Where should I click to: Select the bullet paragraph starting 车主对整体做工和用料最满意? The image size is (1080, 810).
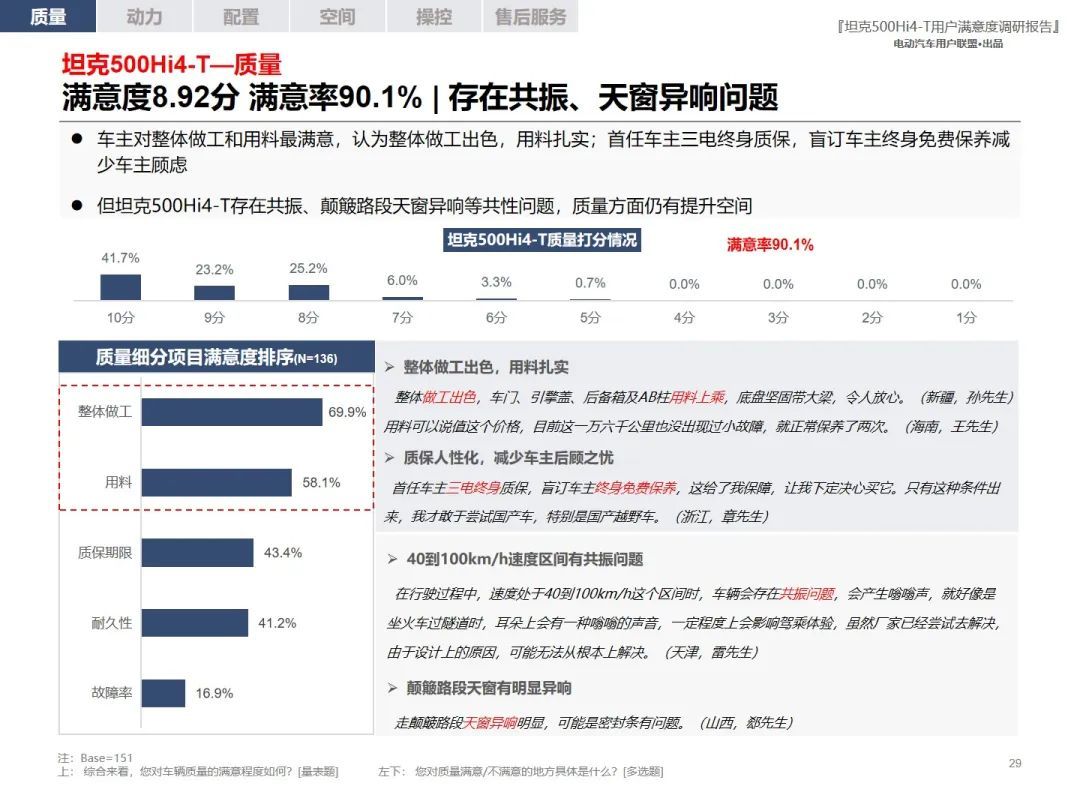pyautogui.click(x=553, y=152)
